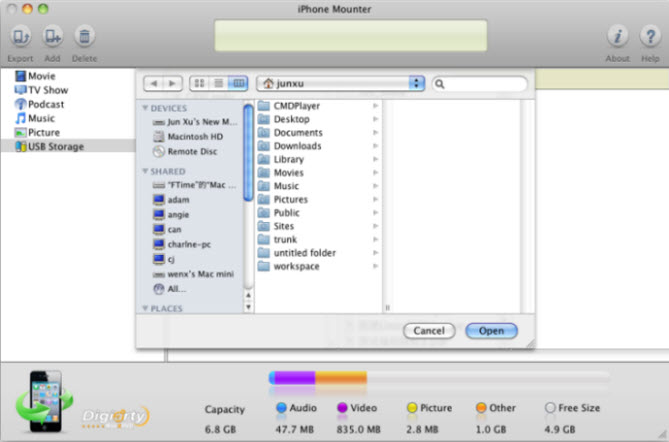Switch to column view
The width and height of the screenshot is (669, 442).
[x=238, y=83]
